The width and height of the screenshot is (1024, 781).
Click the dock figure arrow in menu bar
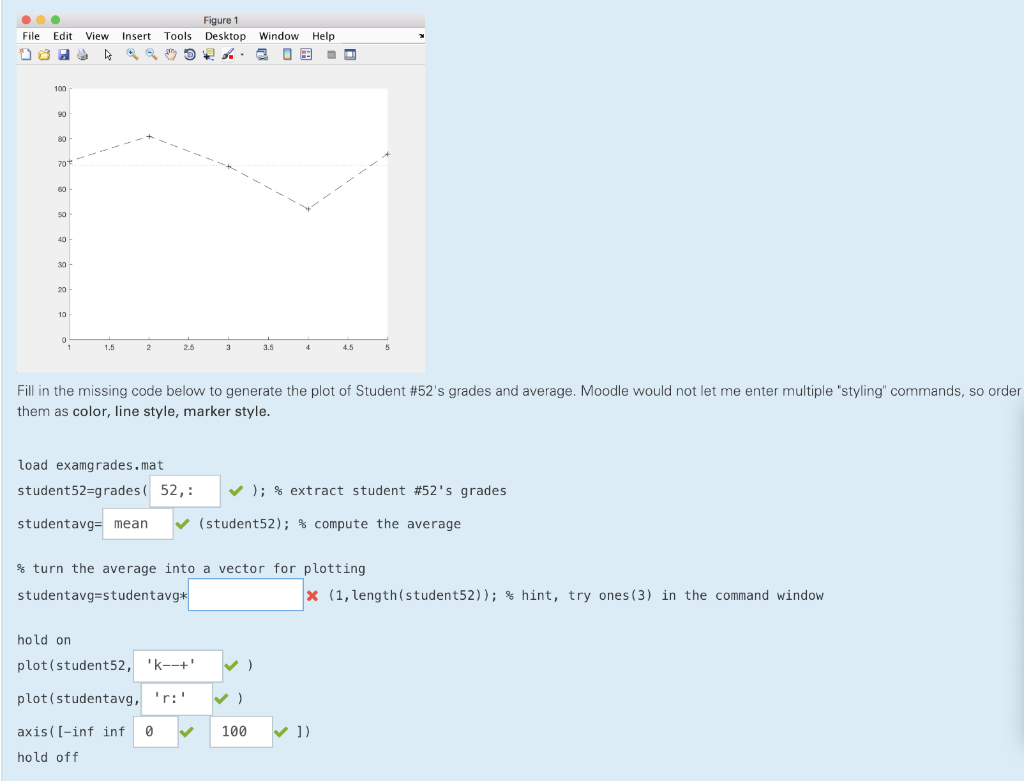point(421,37)
